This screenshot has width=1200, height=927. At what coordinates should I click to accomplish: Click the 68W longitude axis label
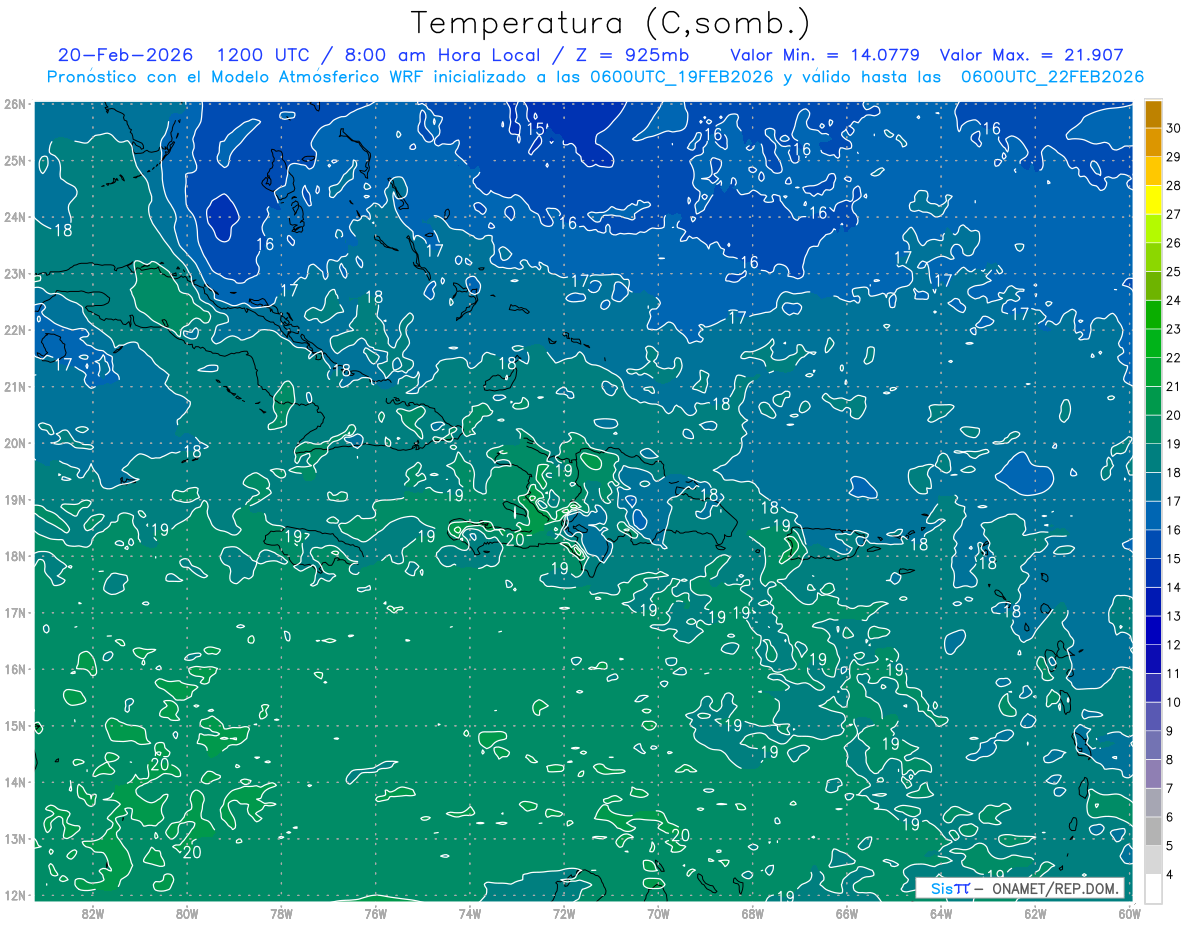[x=752, y=912]
